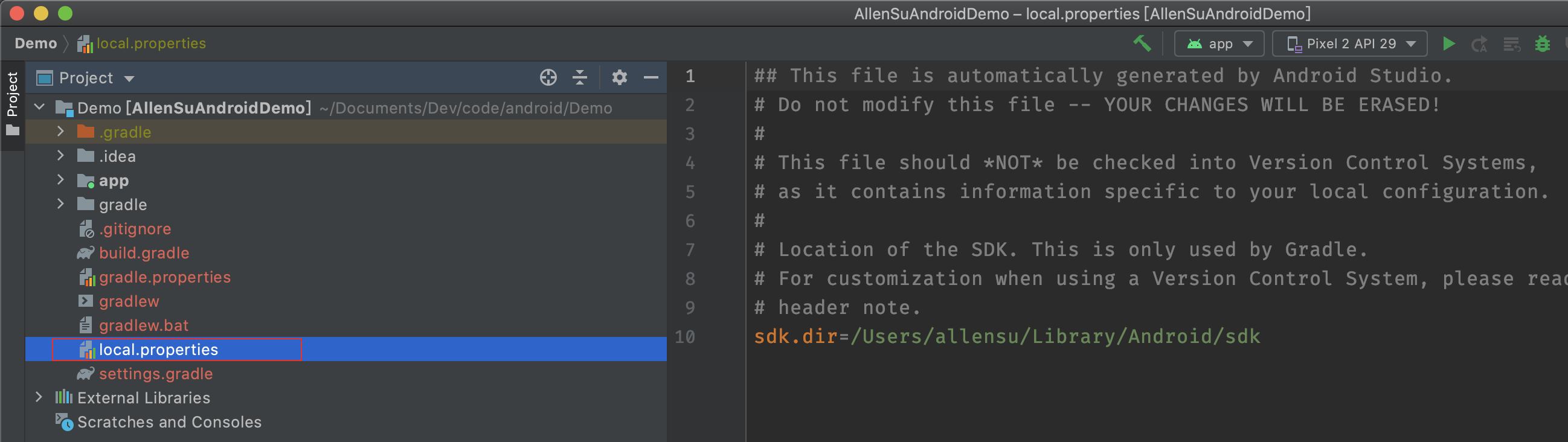The height and width of the screenshot is (442, 1568).
Task: Run the app with the green play button
Action: click(1448, 44)
